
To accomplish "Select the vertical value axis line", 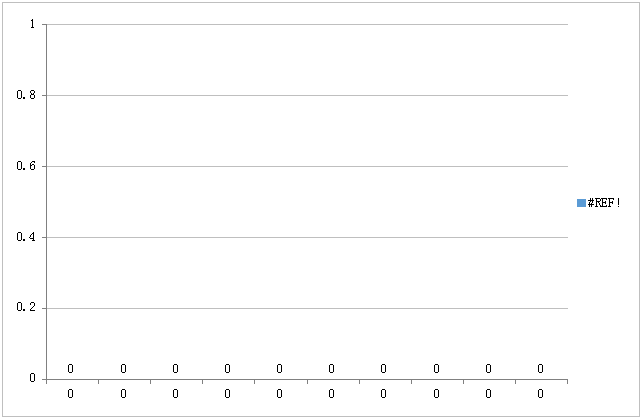I will coord(47,202).
